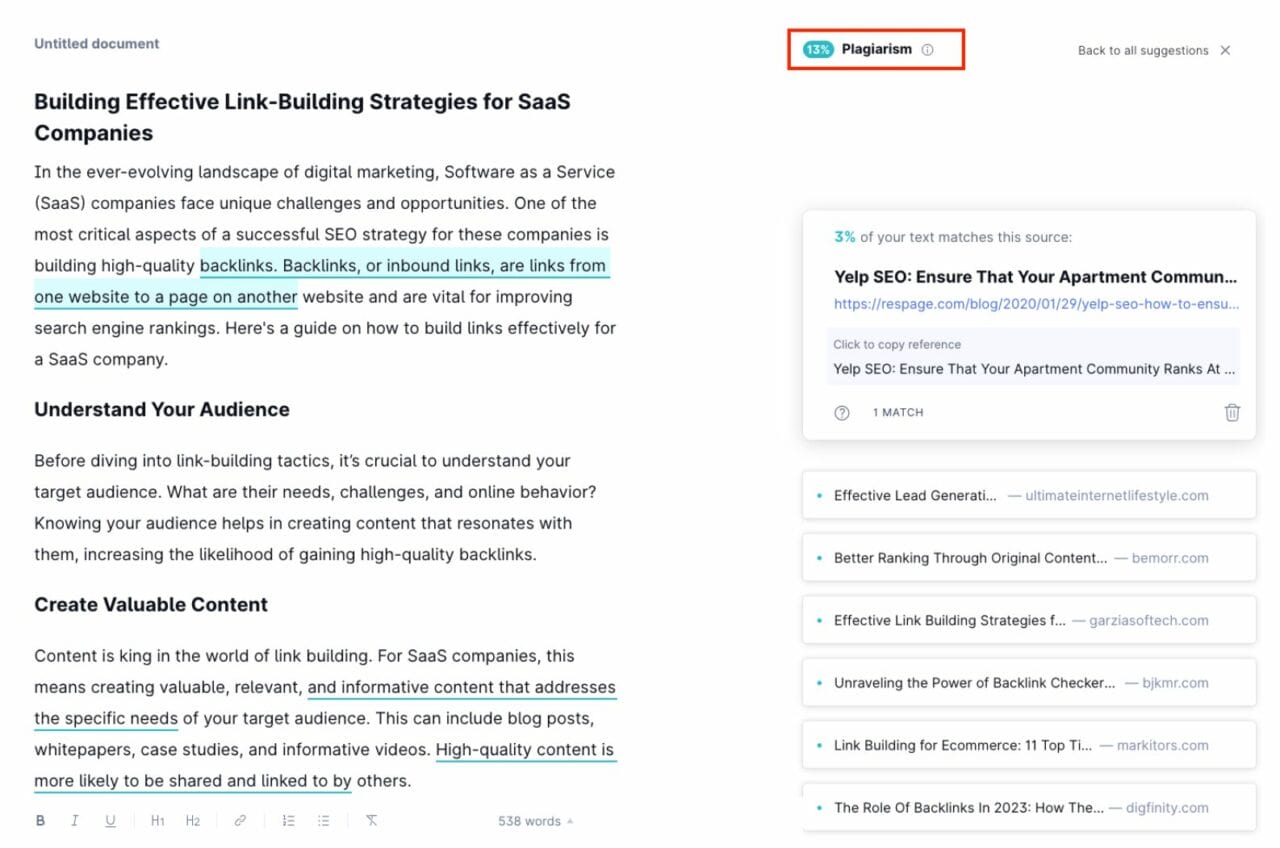This screenshot has width=1280, height=848.
Task: Select the bemorr.com source suggestion
Action: coord(1028,558)
